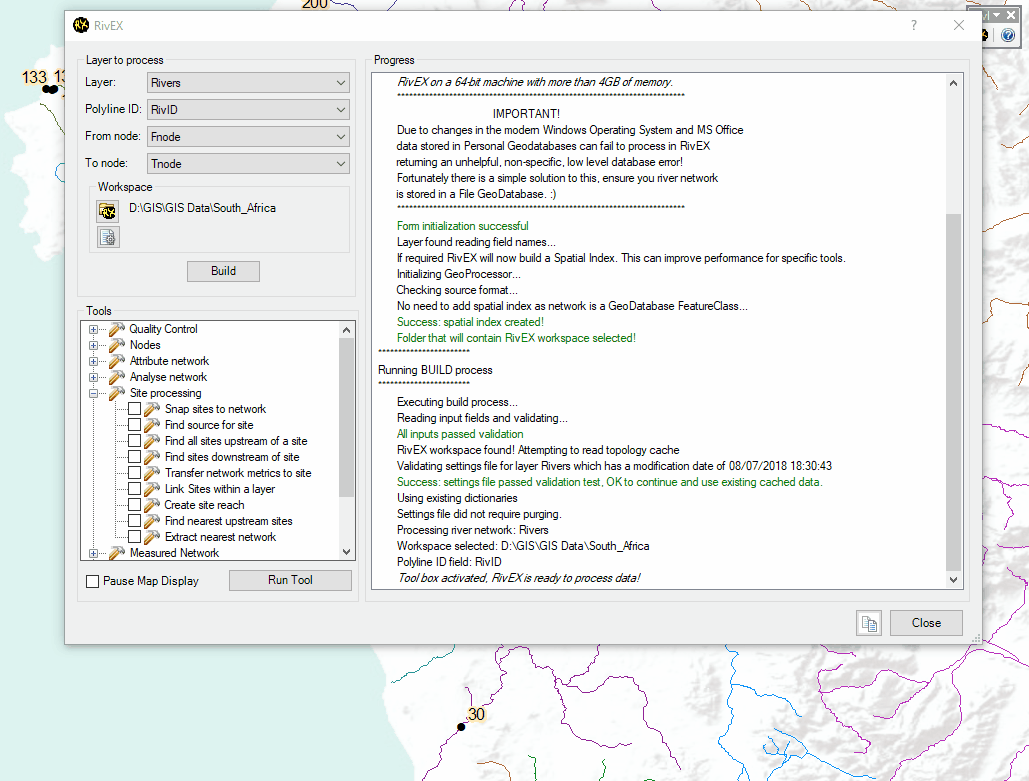Image resolution: width=1029 pixels, height=781 pixels.
Task: Expand the Measured Network tree node
Action: click(x=93, y=553)
